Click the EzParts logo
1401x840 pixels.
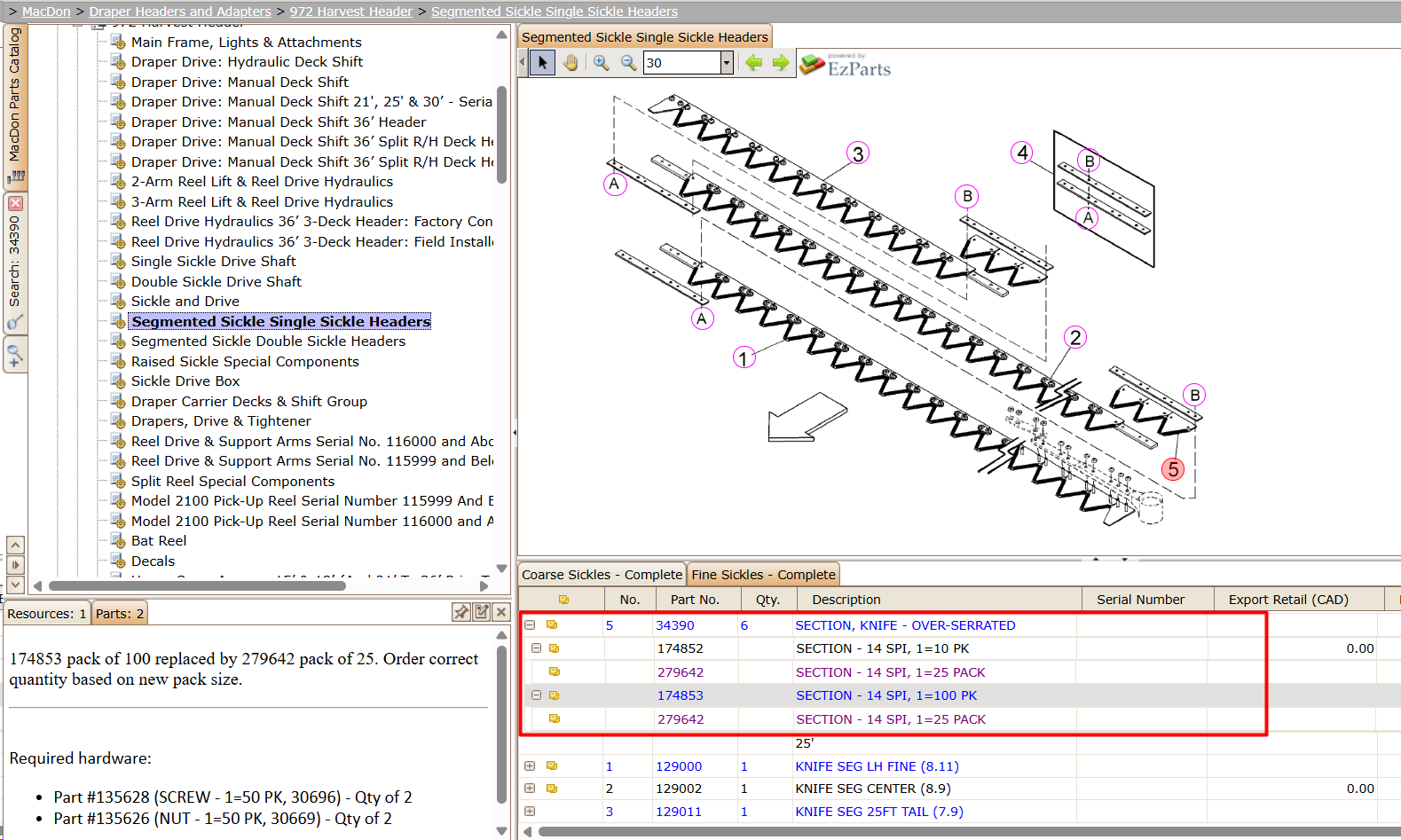pos(846,65)
